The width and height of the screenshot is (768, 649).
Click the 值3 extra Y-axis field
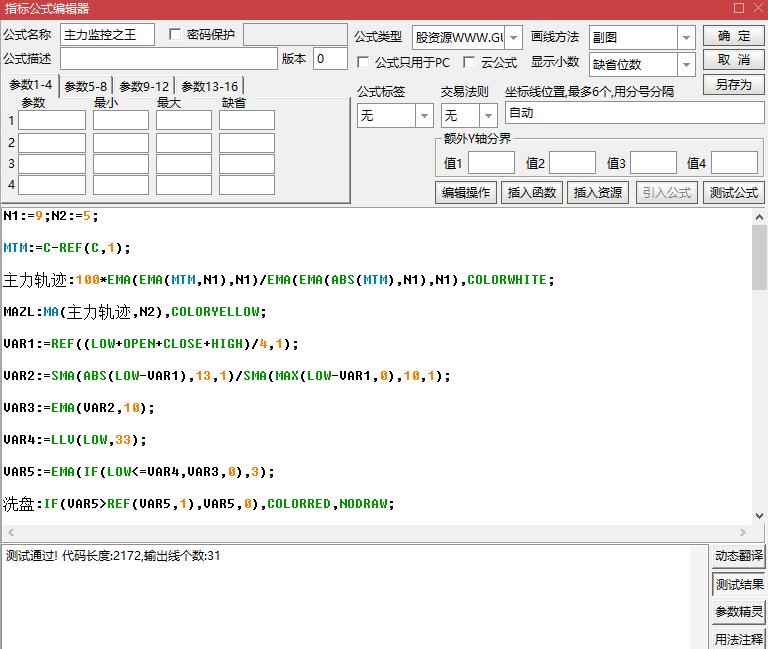(653, 163)
